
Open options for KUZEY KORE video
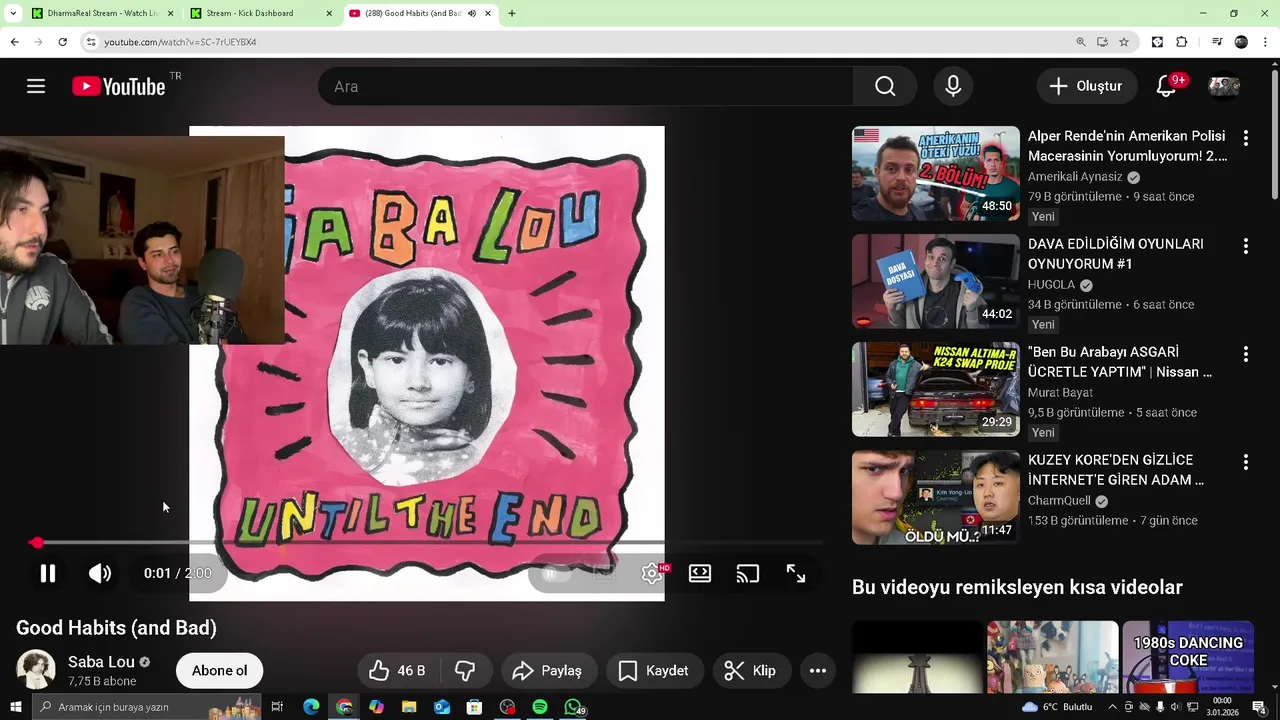pos(1245,462)
